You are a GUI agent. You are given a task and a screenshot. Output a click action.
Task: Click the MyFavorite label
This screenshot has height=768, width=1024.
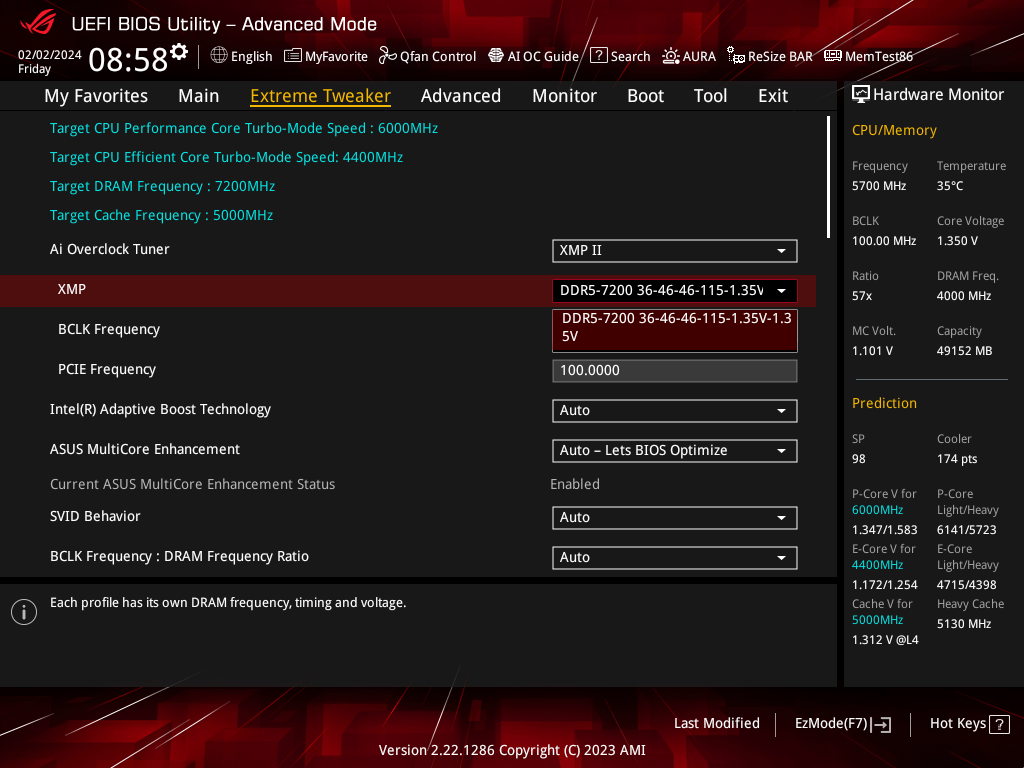[x=336, y=57]
